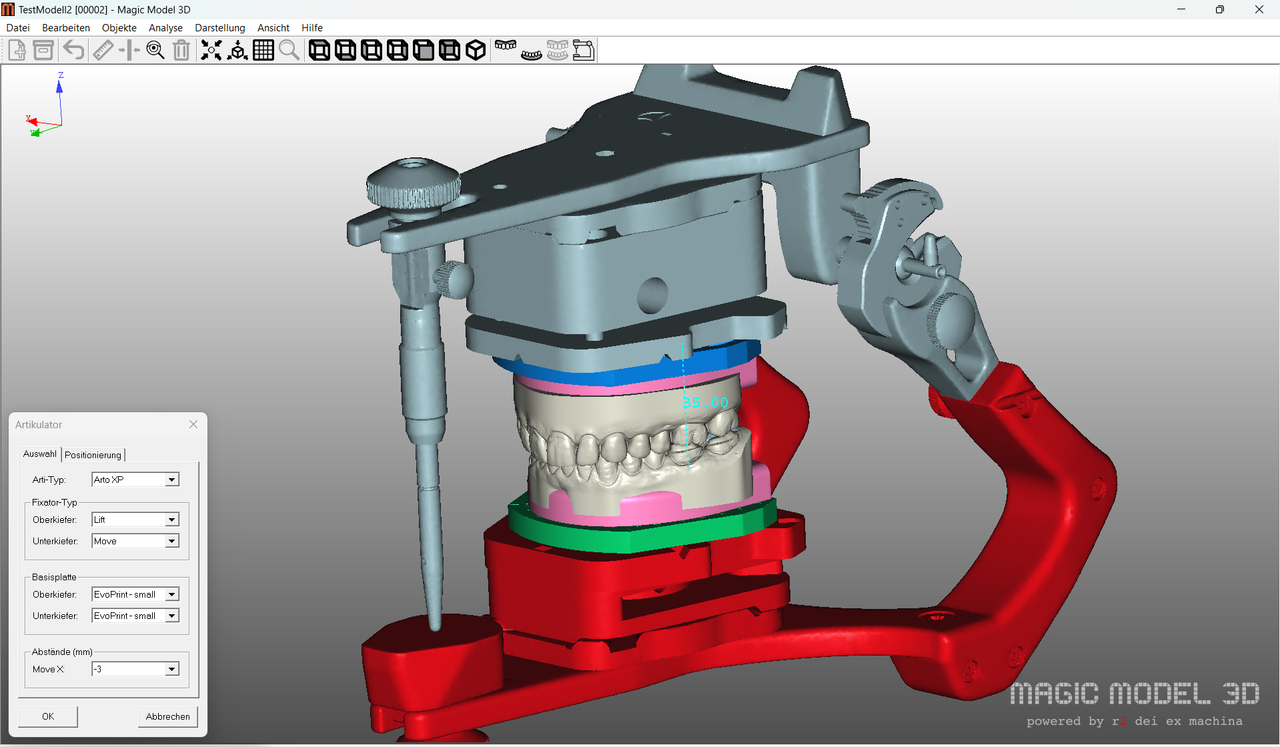Click the articulator icon in the toolbar
Screen dimensions: 1280x747
click(584, 50)
